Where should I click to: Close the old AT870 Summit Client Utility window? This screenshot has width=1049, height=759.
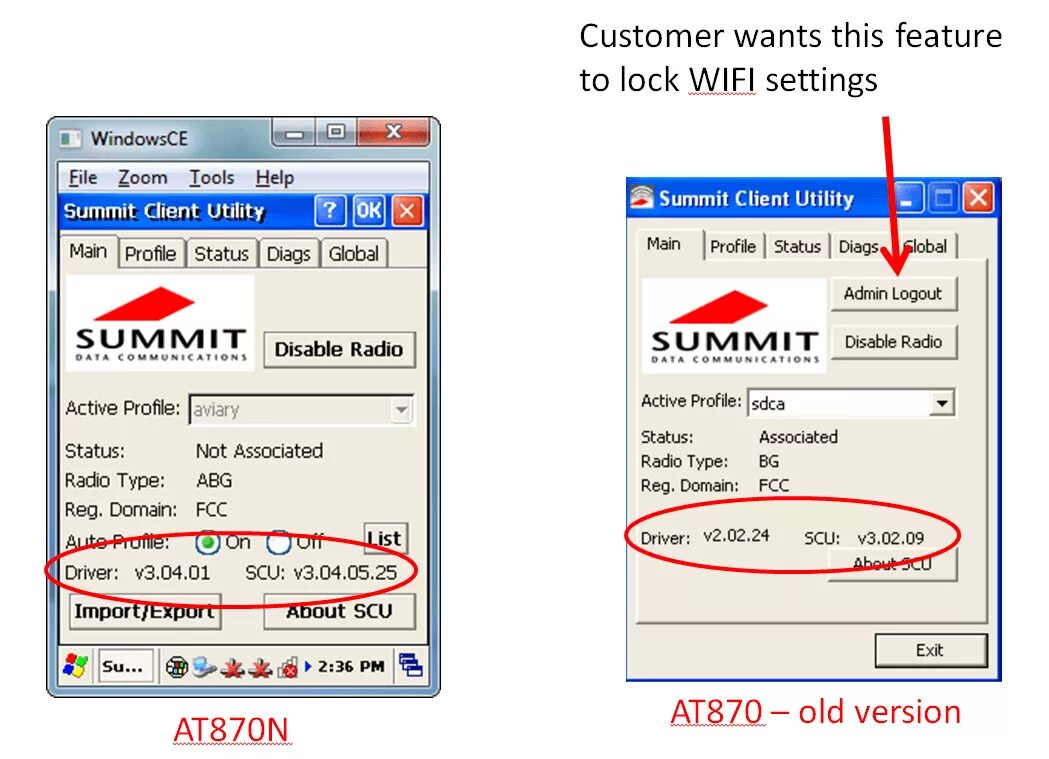[979, 198]
